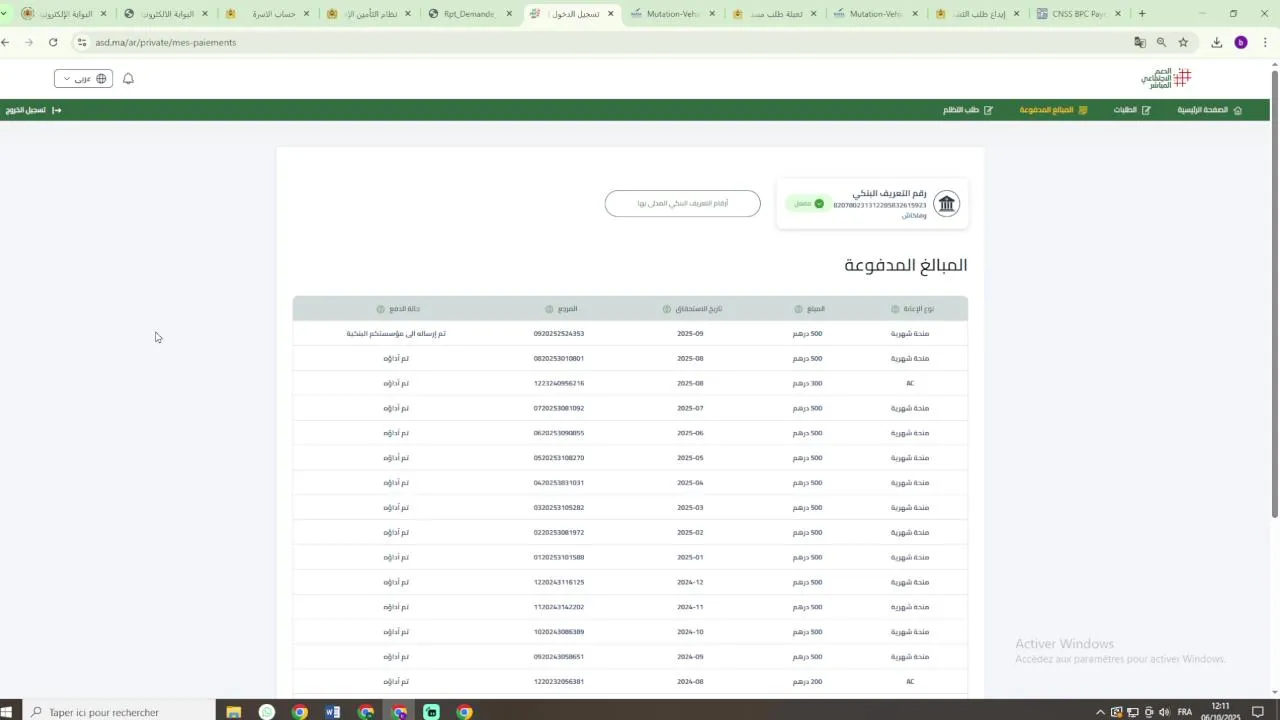Viewport: 1280px width, 720px height.
Task: Open the notifications bell icon
Action: 128,79
